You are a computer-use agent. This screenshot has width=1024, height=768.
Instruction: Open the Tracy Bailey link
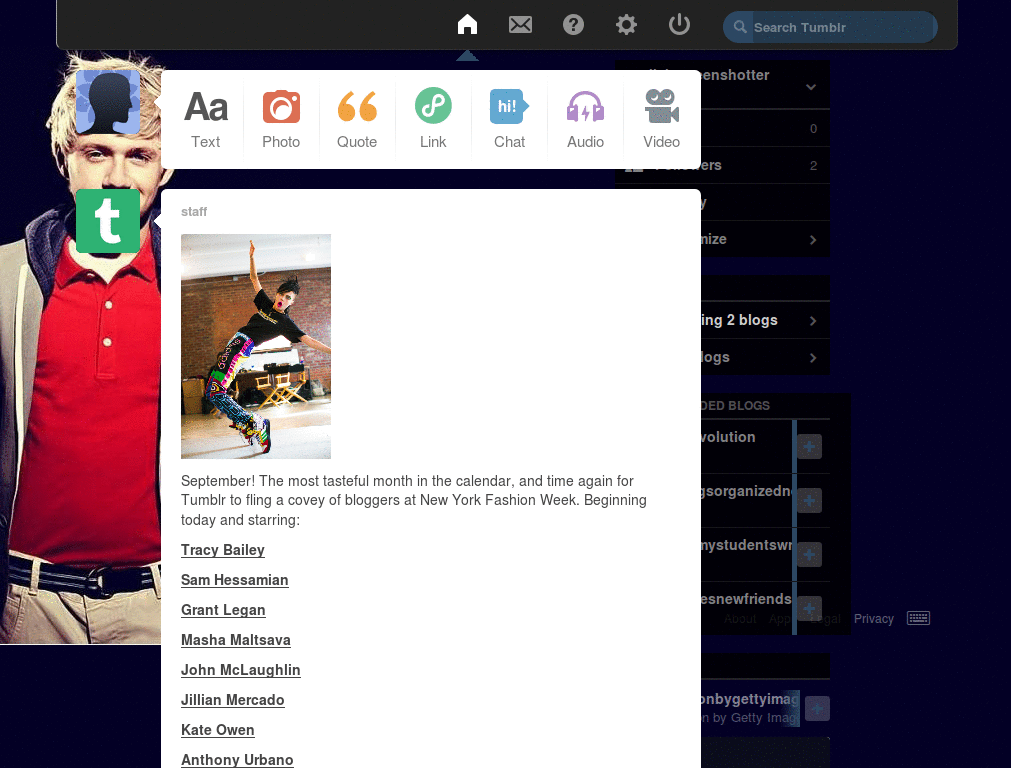click(223, 550)
